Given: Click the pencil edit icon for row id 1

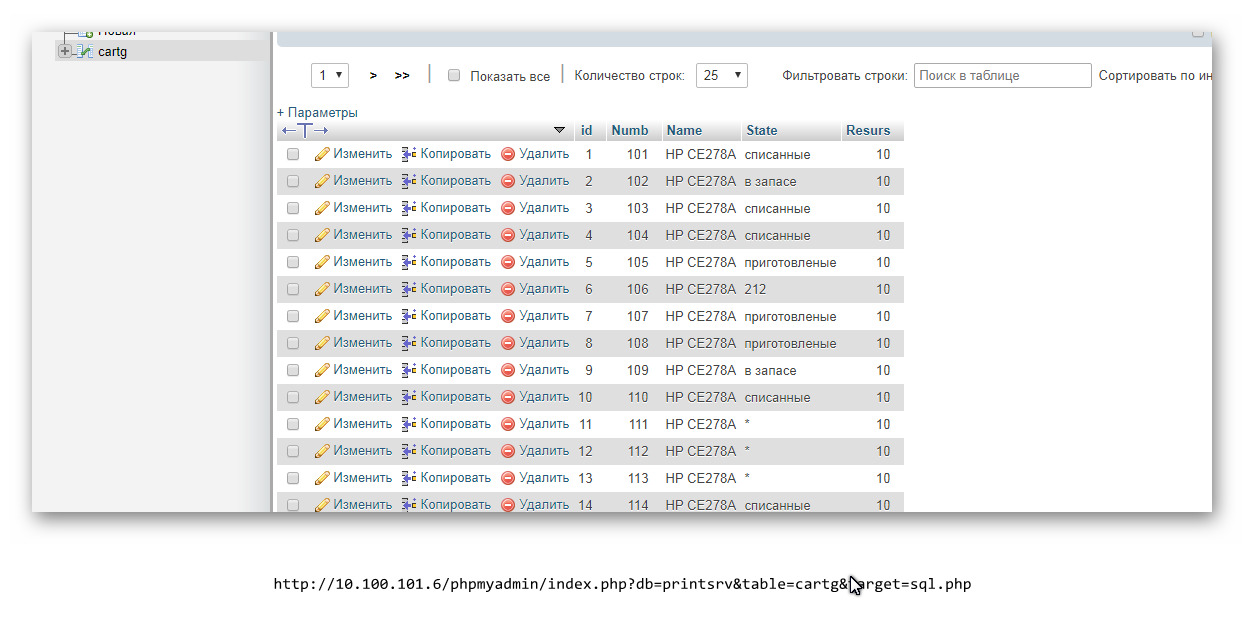Looking at the screenshot, I should click(x=322, y=154).
